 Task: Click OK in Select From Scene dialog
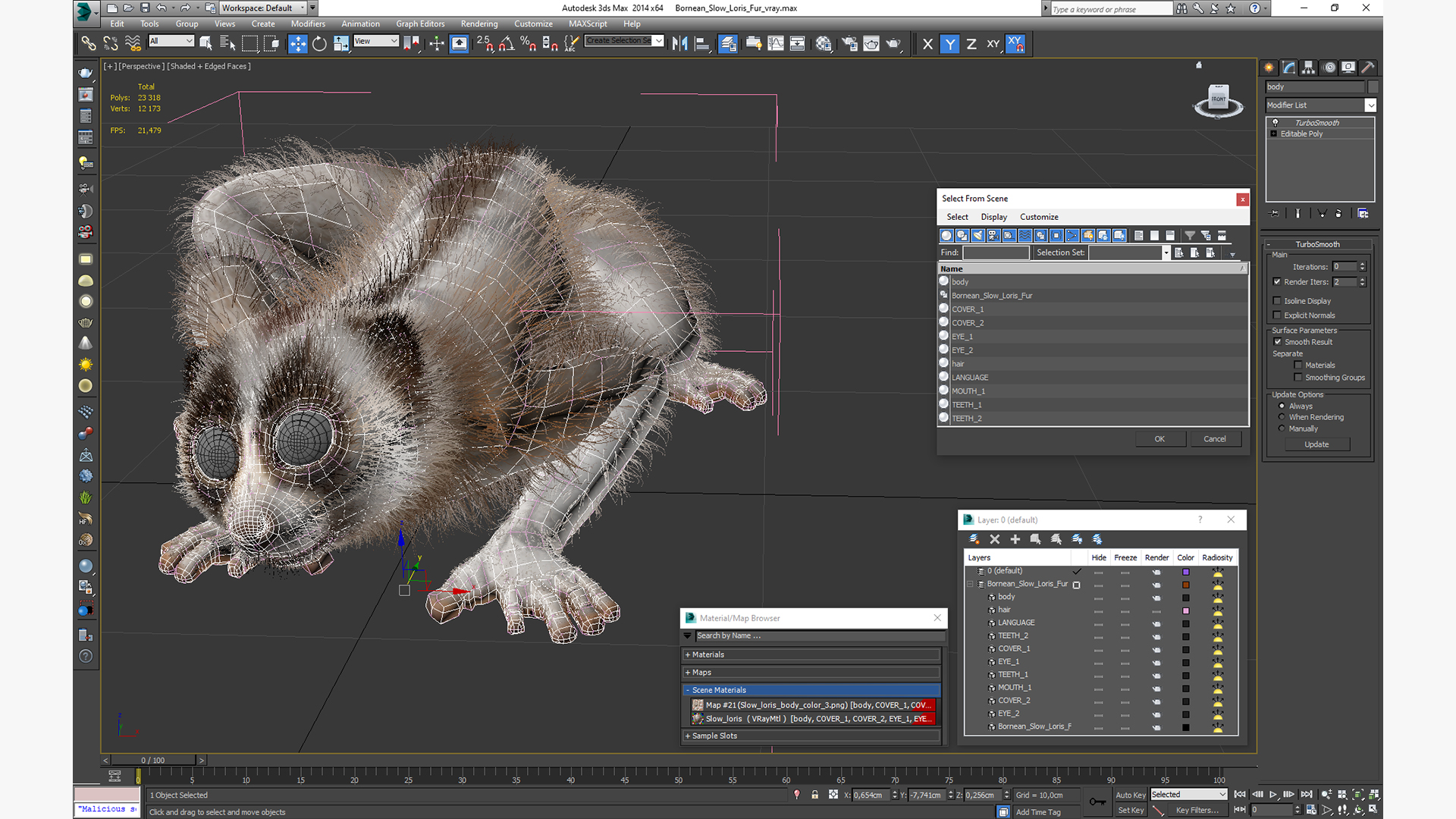(x=1159, y=439)
